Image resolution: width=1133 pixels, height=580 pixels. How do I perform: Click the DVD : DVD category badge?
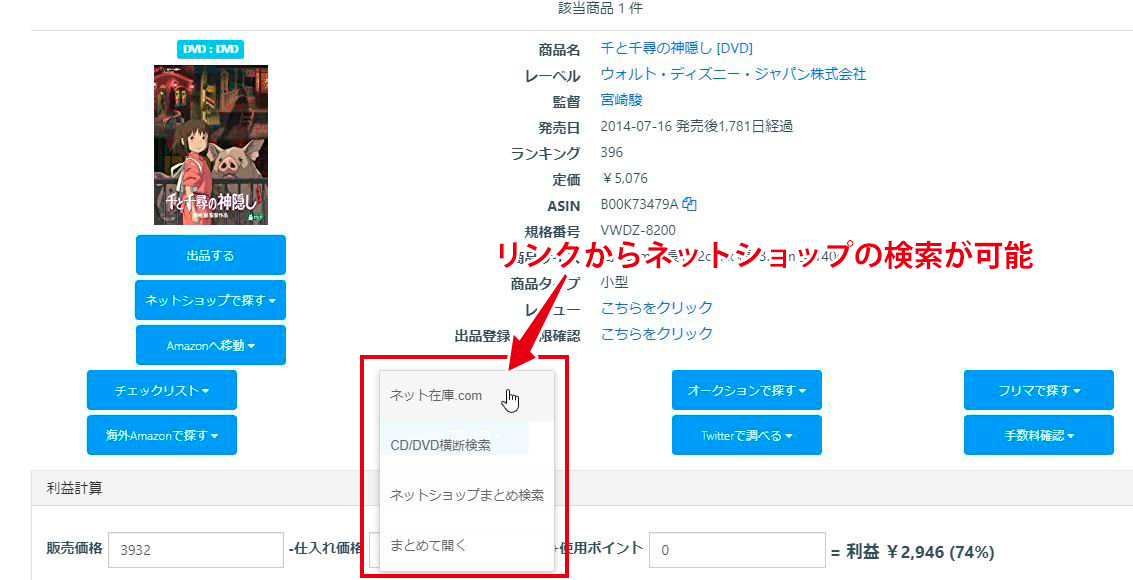[x=210, y=49]
